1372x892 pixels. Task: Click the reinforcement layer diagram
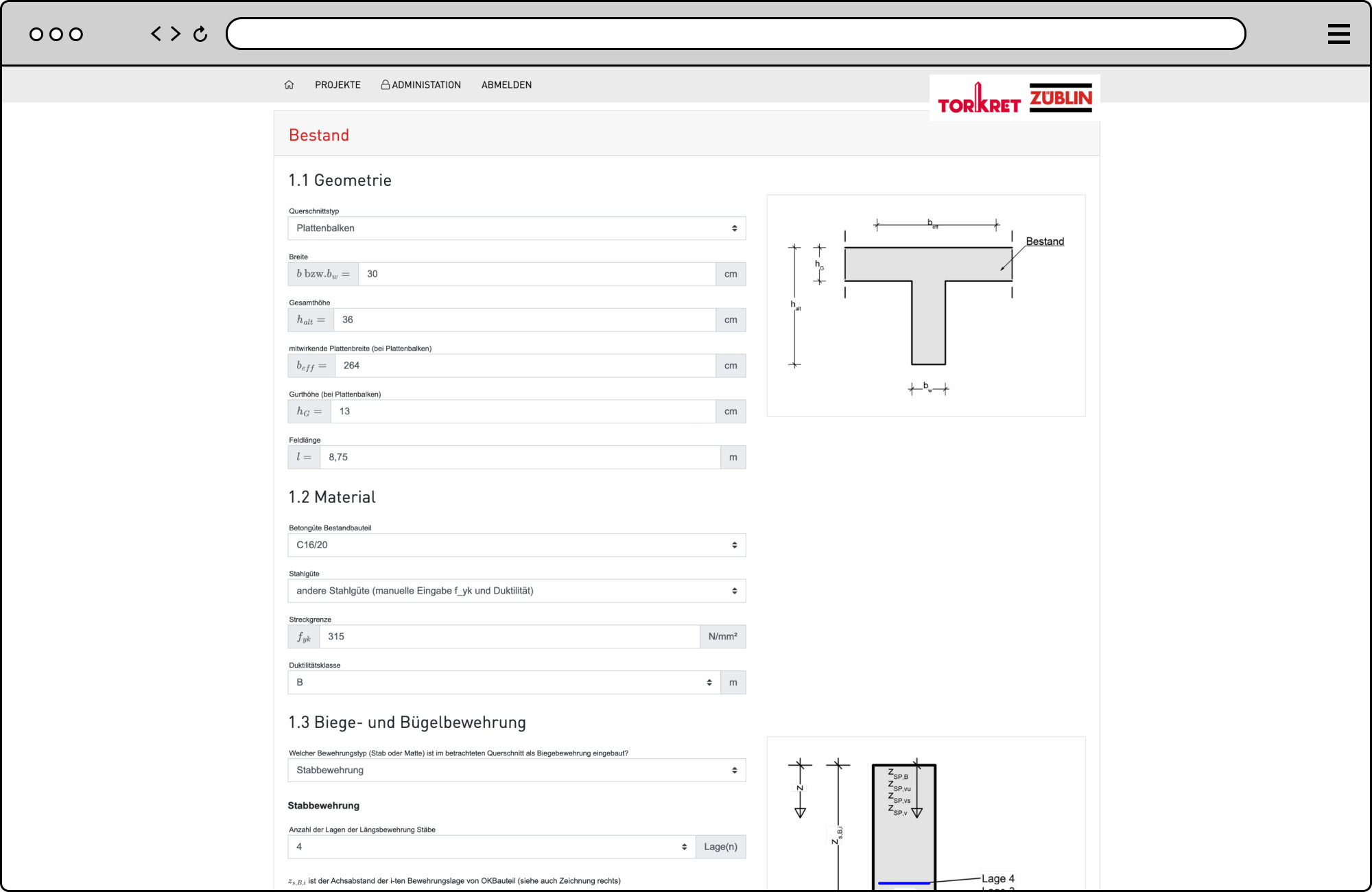926,814
